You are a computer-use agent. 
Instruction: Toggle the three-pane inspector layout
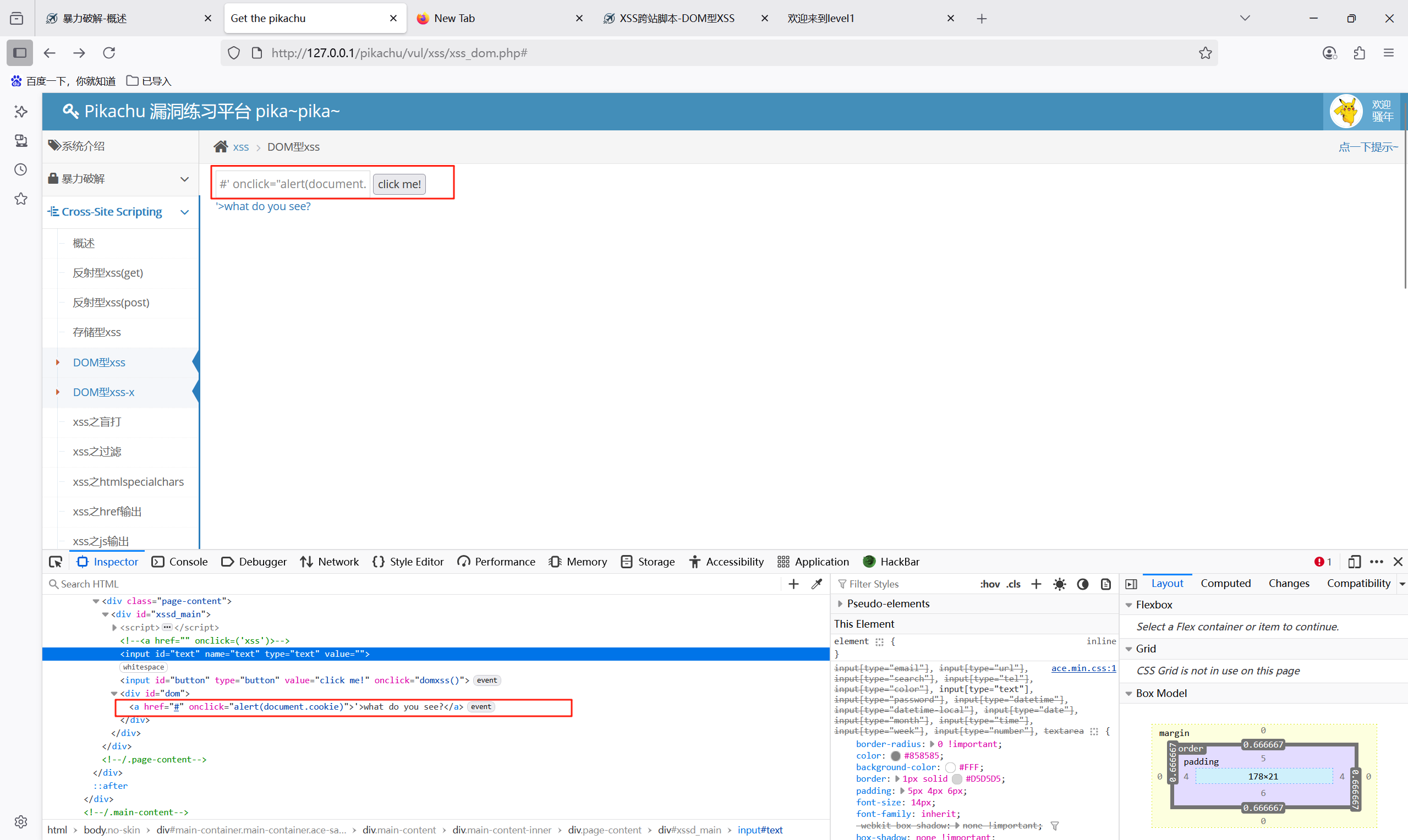click(x=1131, y=584)
